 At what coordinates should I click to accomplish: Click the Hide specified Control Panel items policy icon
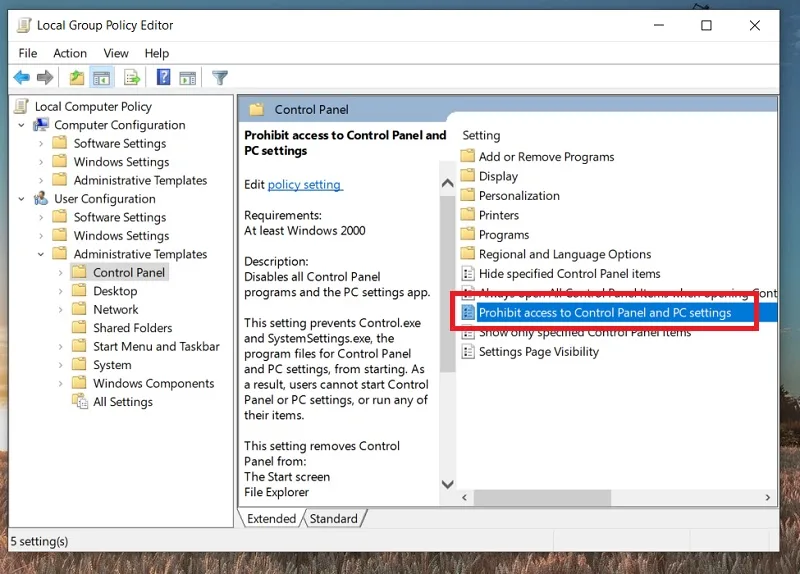coord(467,273)
